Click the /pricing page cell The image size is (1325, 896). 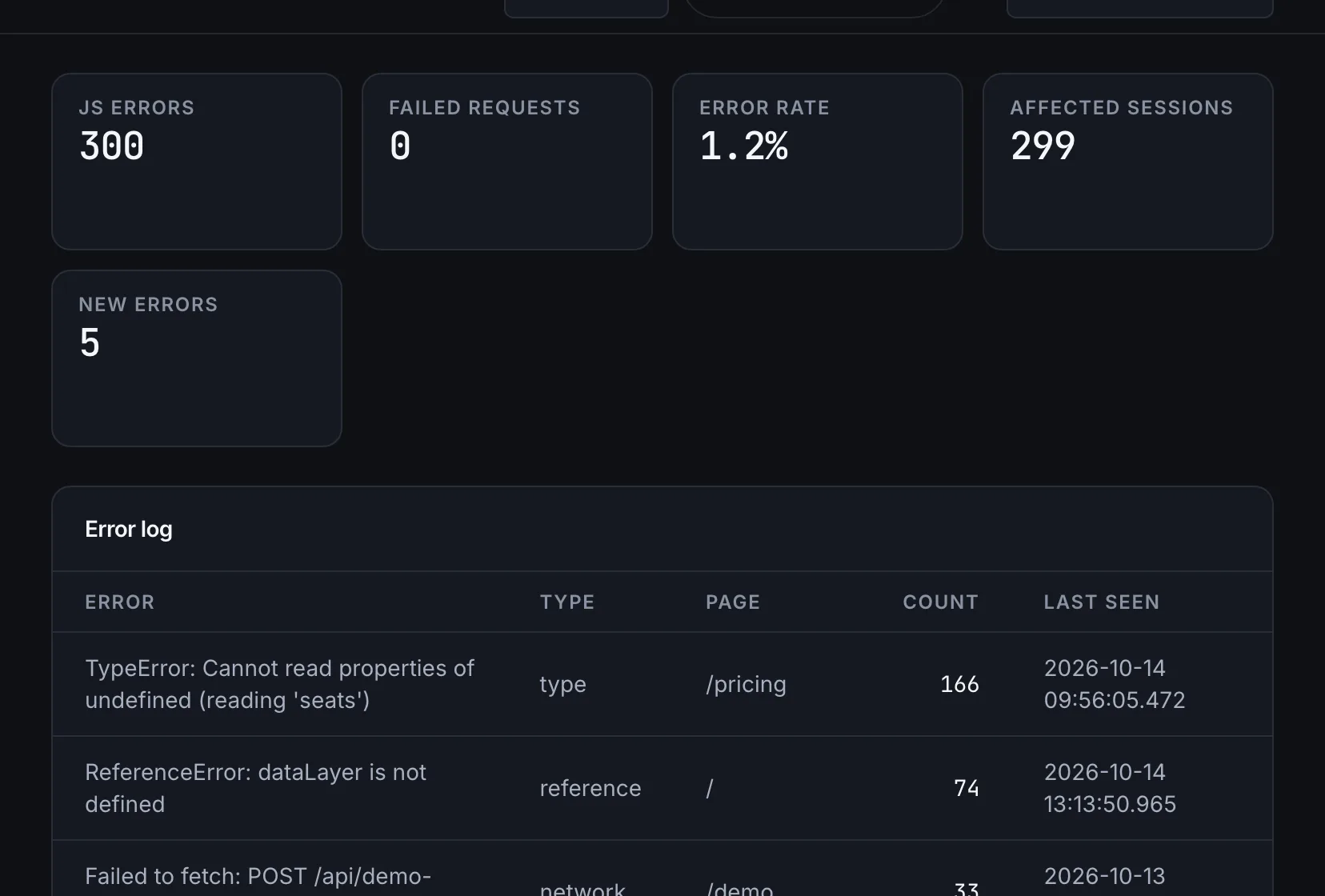746,685
